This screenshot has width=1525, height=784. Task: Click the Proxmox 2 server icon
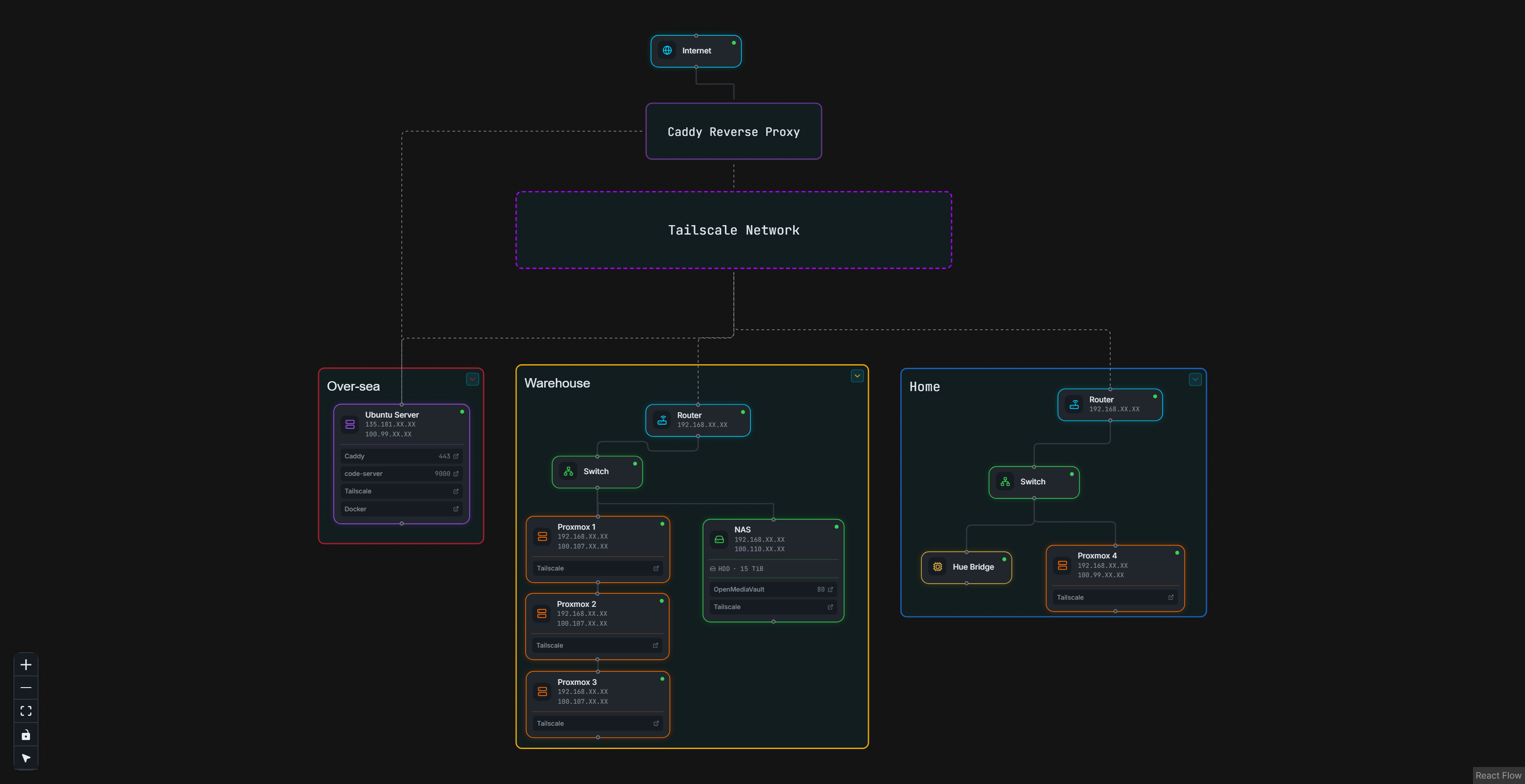[x=542, y=614]
